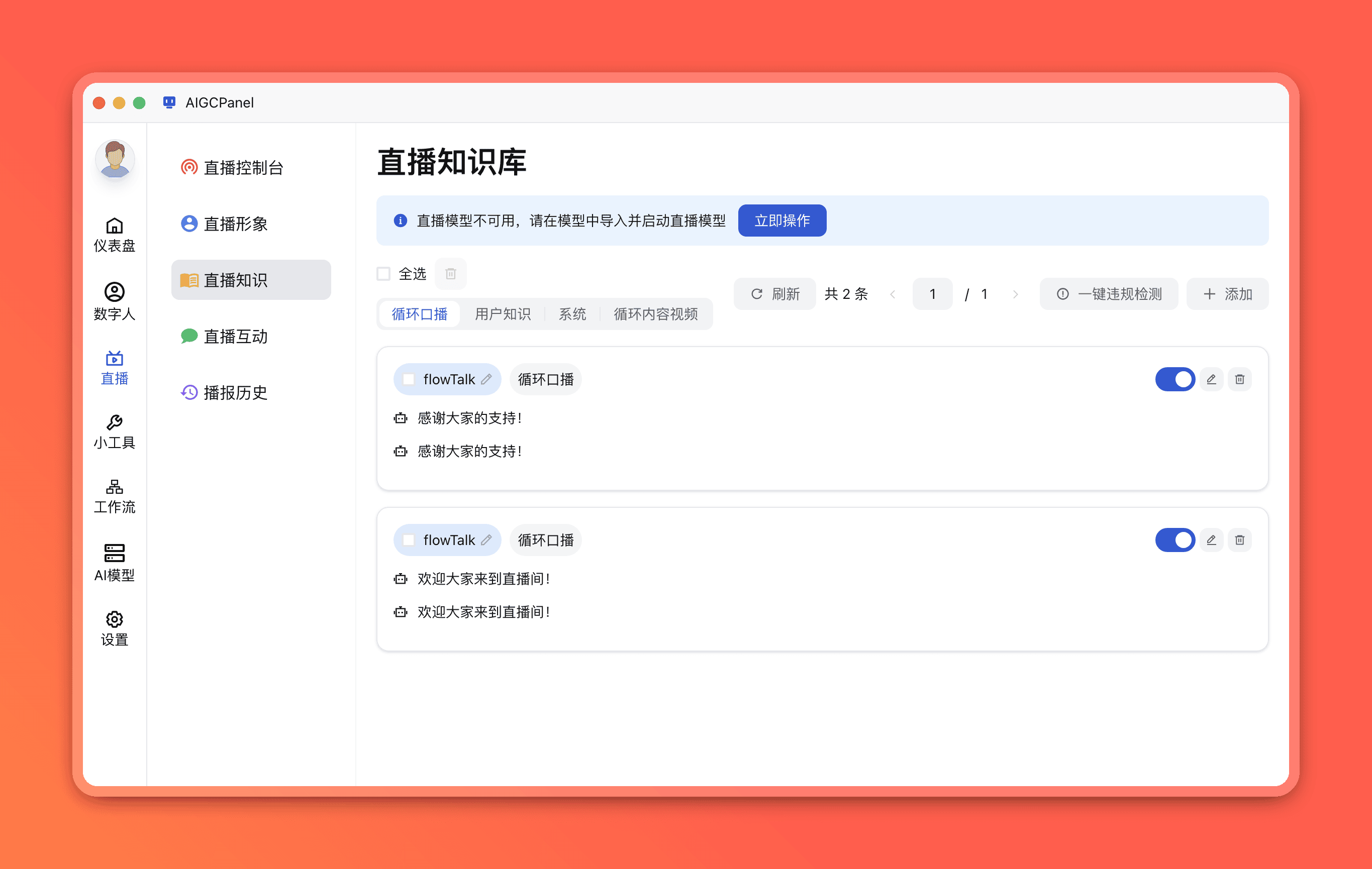This screenshot has height=869, width=1372.
Task: Click the 直播知识库 page heading
Action: click(x=451, y=162)
